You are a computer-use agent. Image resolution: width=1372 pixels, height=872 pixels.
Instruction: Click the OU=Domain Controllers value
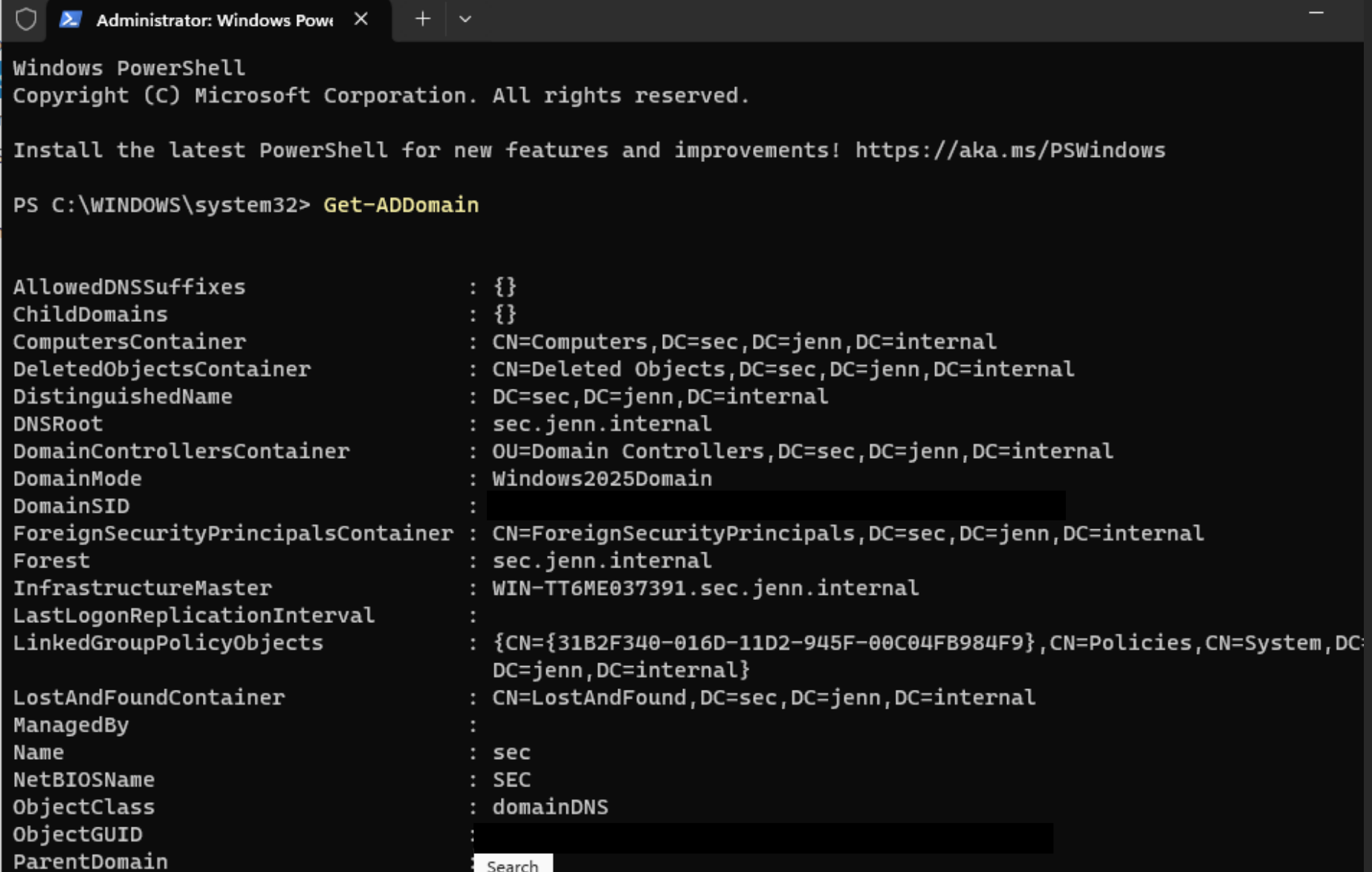(x=803, y=451)
